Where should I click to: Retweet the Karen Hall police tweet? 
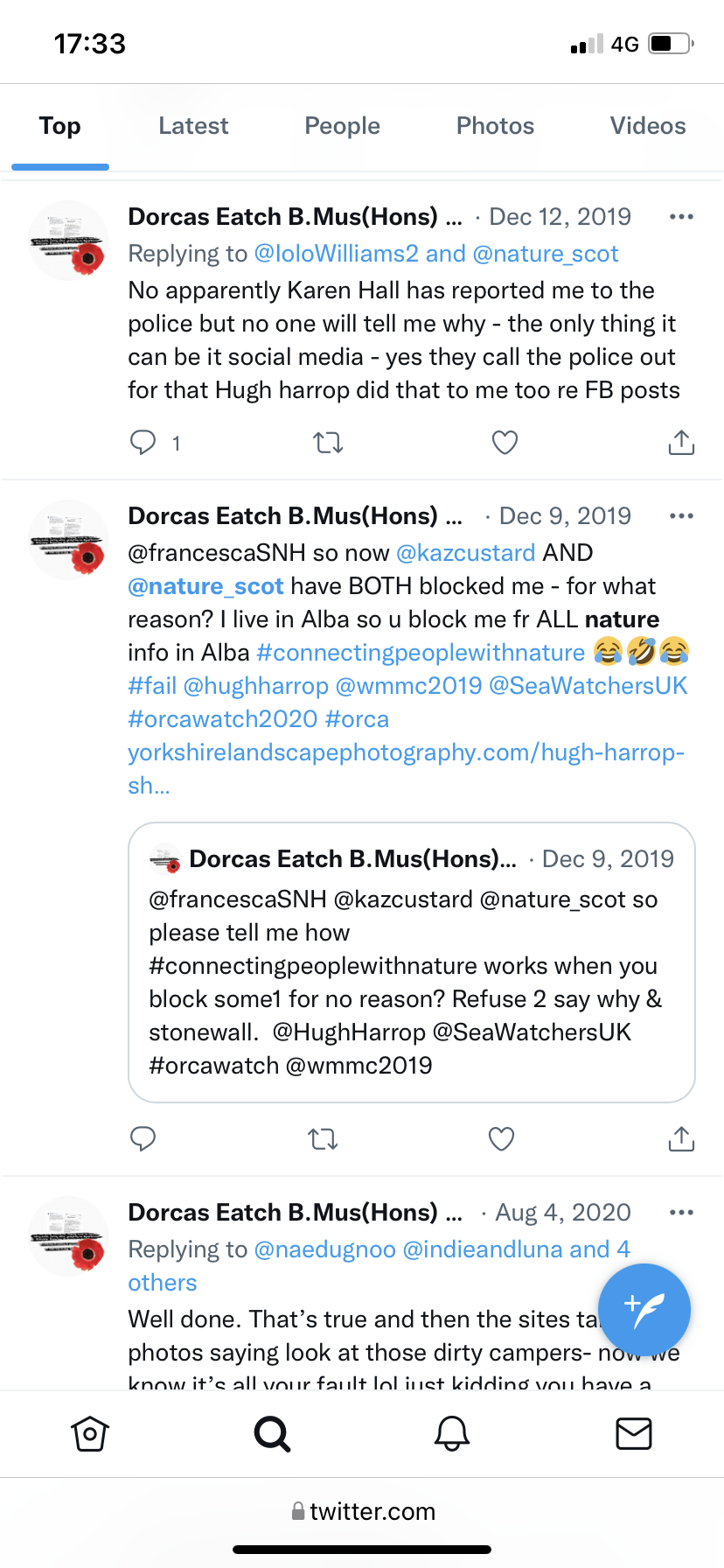pyautogui.click(x=328, y=443)
